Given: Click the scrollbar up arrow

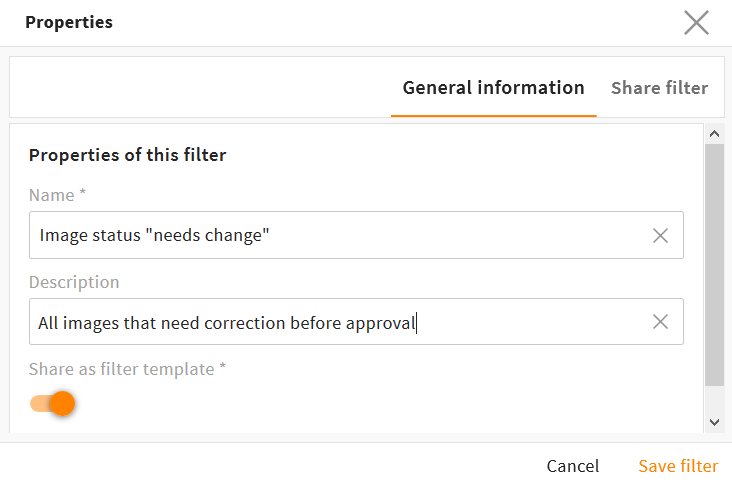Looking at the screenshot, I should click(x=714, y=133).
